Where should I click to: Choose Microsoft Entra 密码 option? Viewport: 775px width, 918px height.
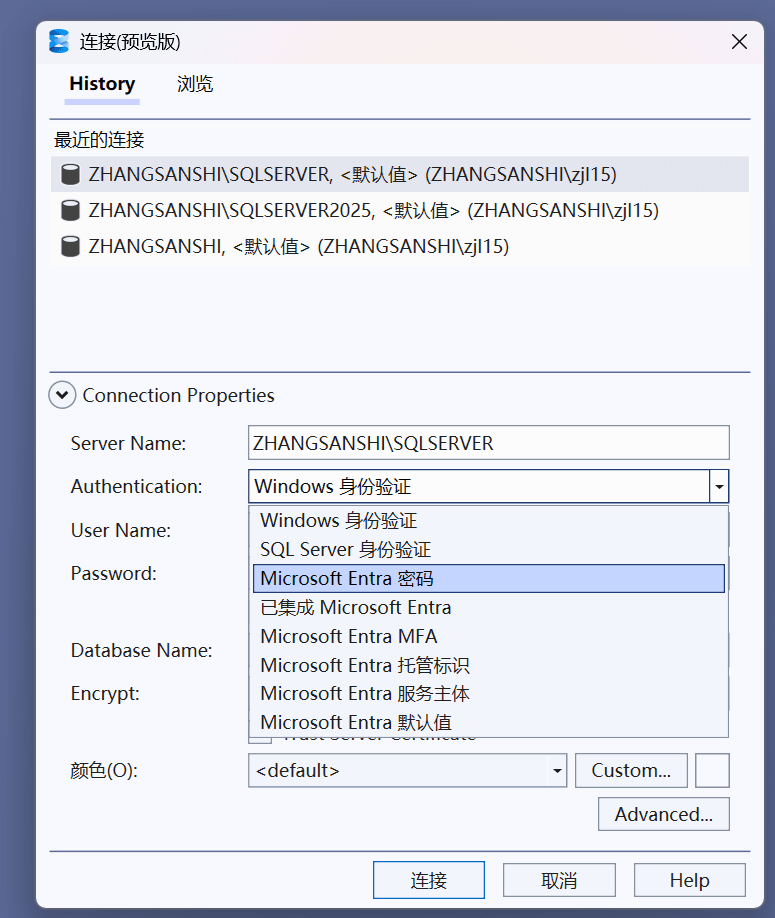tap(489, 578)
